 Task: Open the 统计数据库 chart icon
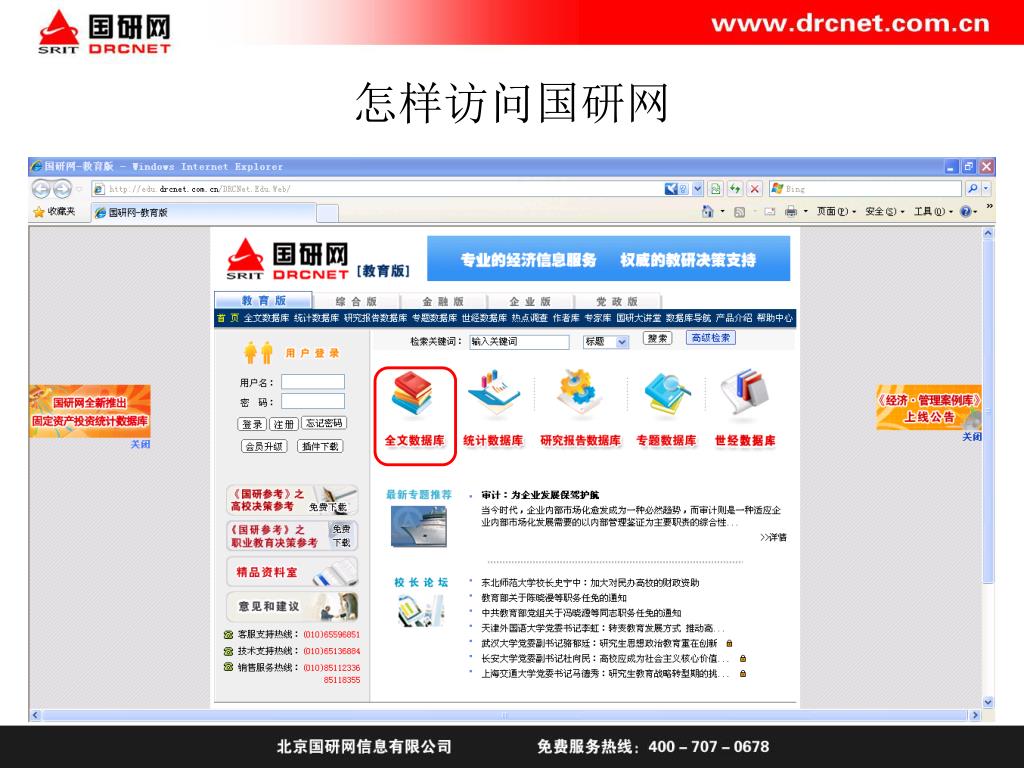pos(494,392)
